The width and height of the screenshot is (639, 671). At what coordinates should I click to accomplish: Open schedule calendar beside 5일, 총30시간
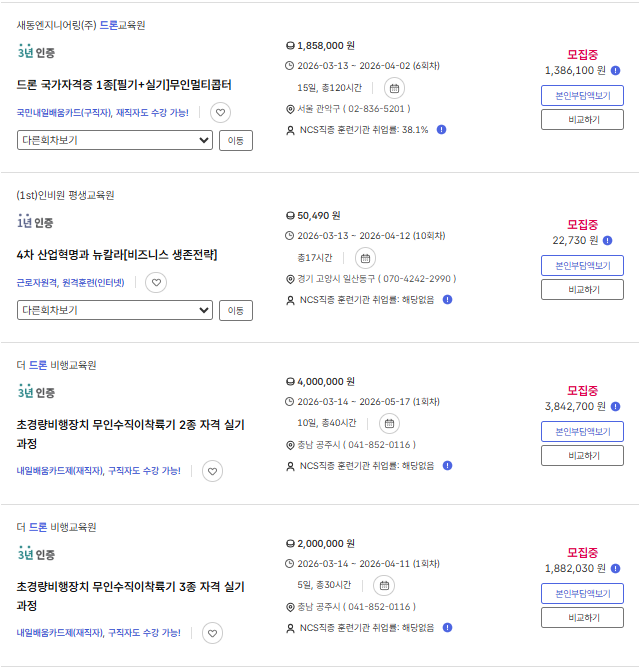(x=384, y=585)
